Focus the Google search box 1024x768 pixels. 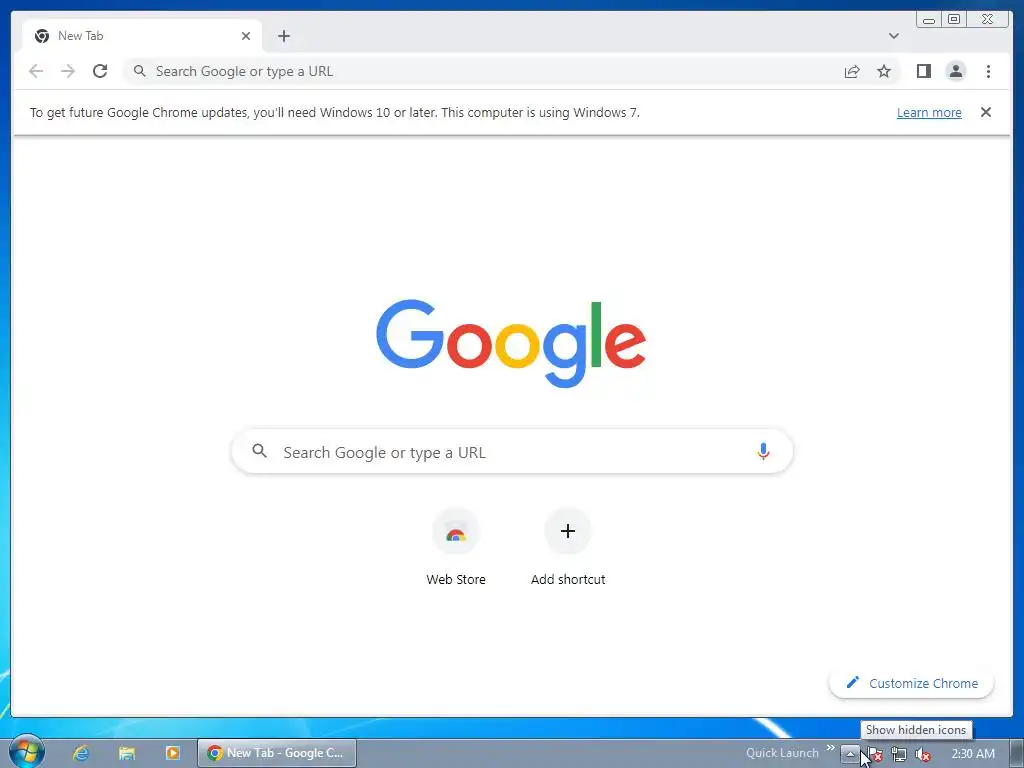(512, 451)
